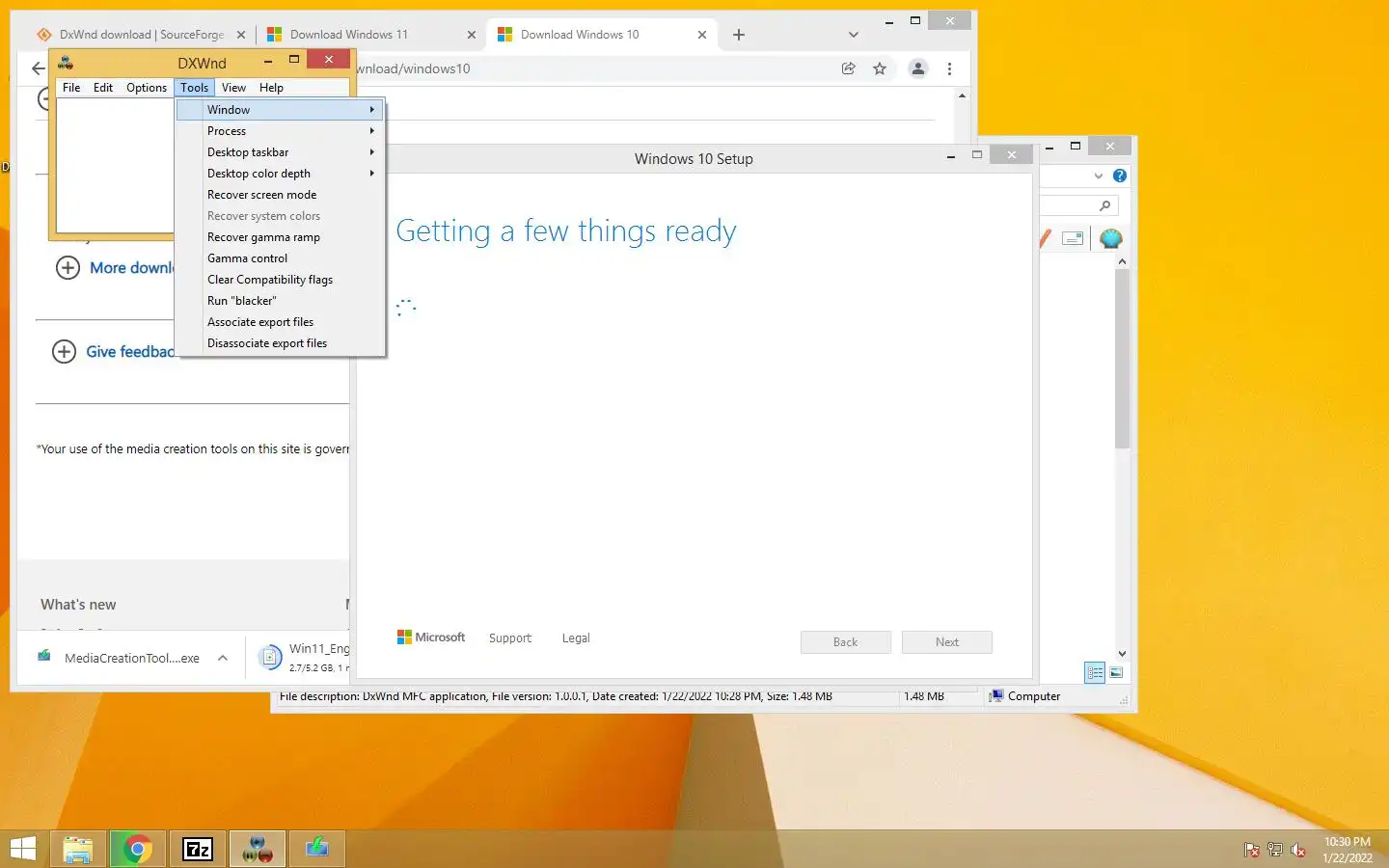Close the open Tools menu header
Screen dimensions: 1389x868
point(194,88)
